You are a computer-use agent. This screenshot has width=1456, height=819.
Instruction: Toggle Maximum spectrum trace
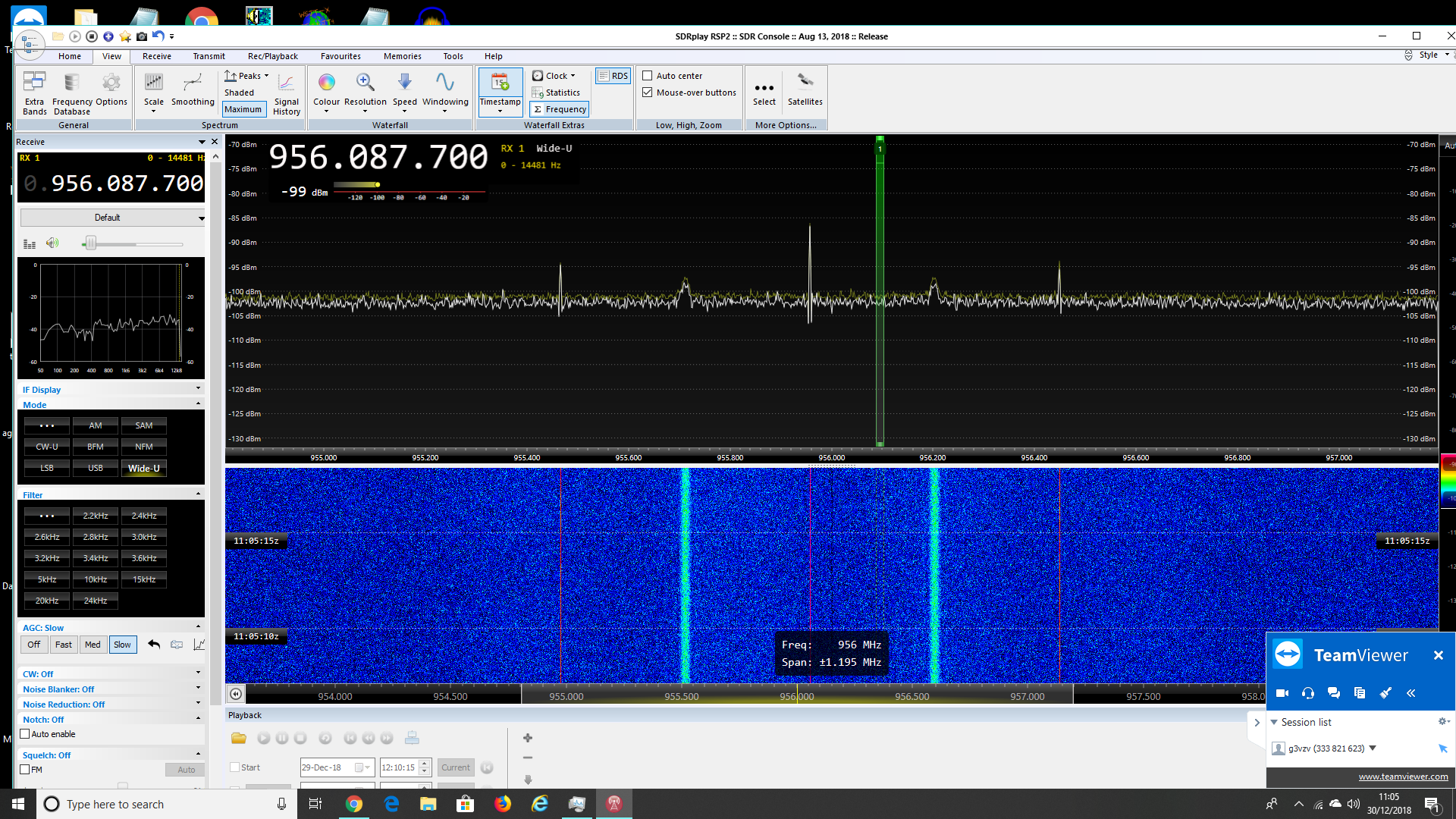tap(243, 109)
